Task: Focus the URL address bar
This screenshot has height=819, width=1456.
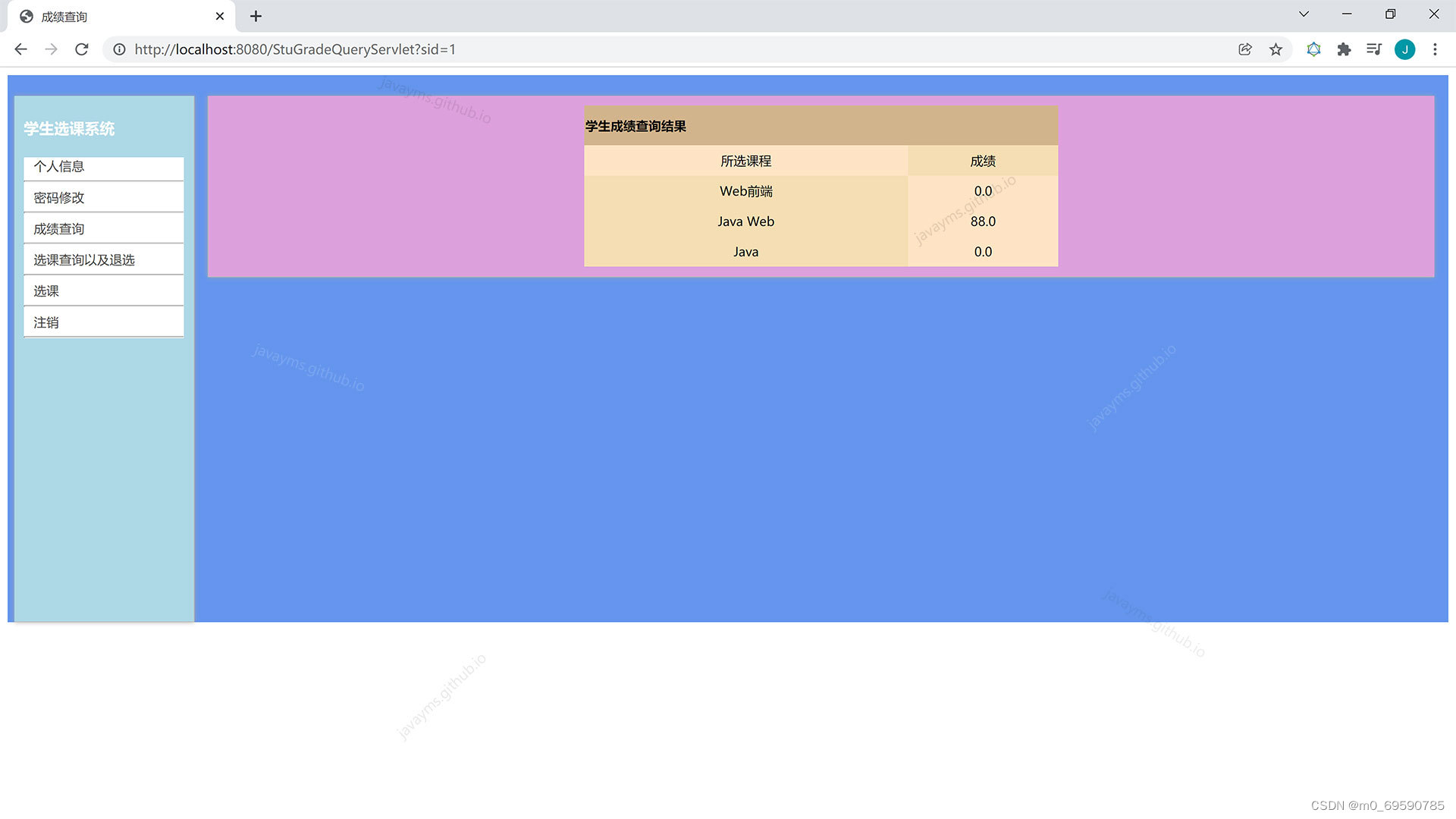Action: 607,49
